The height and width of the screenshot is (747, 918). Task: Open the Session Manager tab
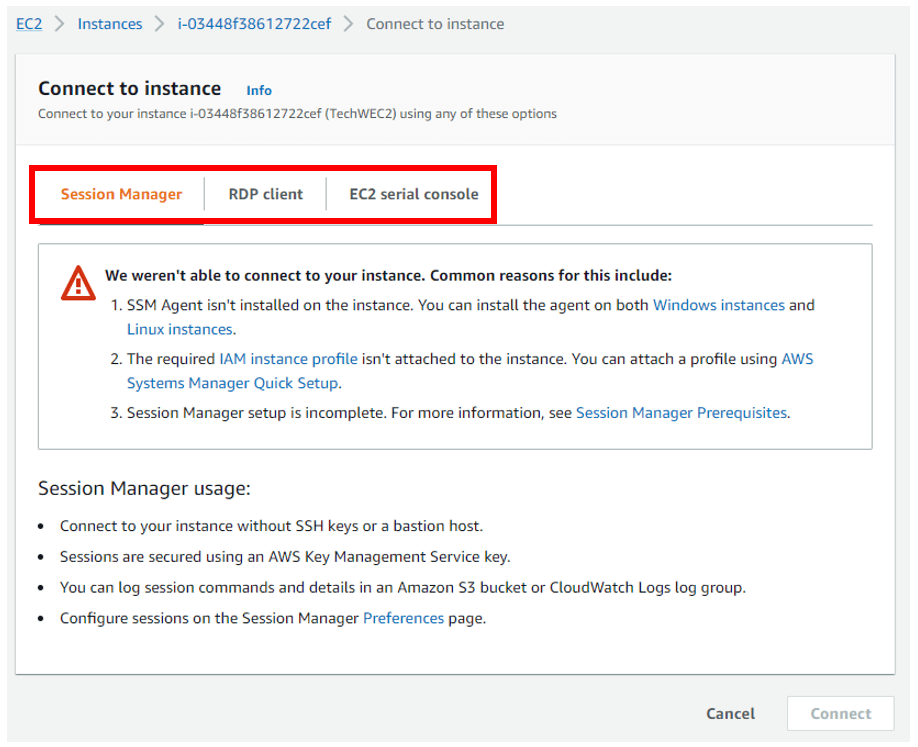(121, 194)
